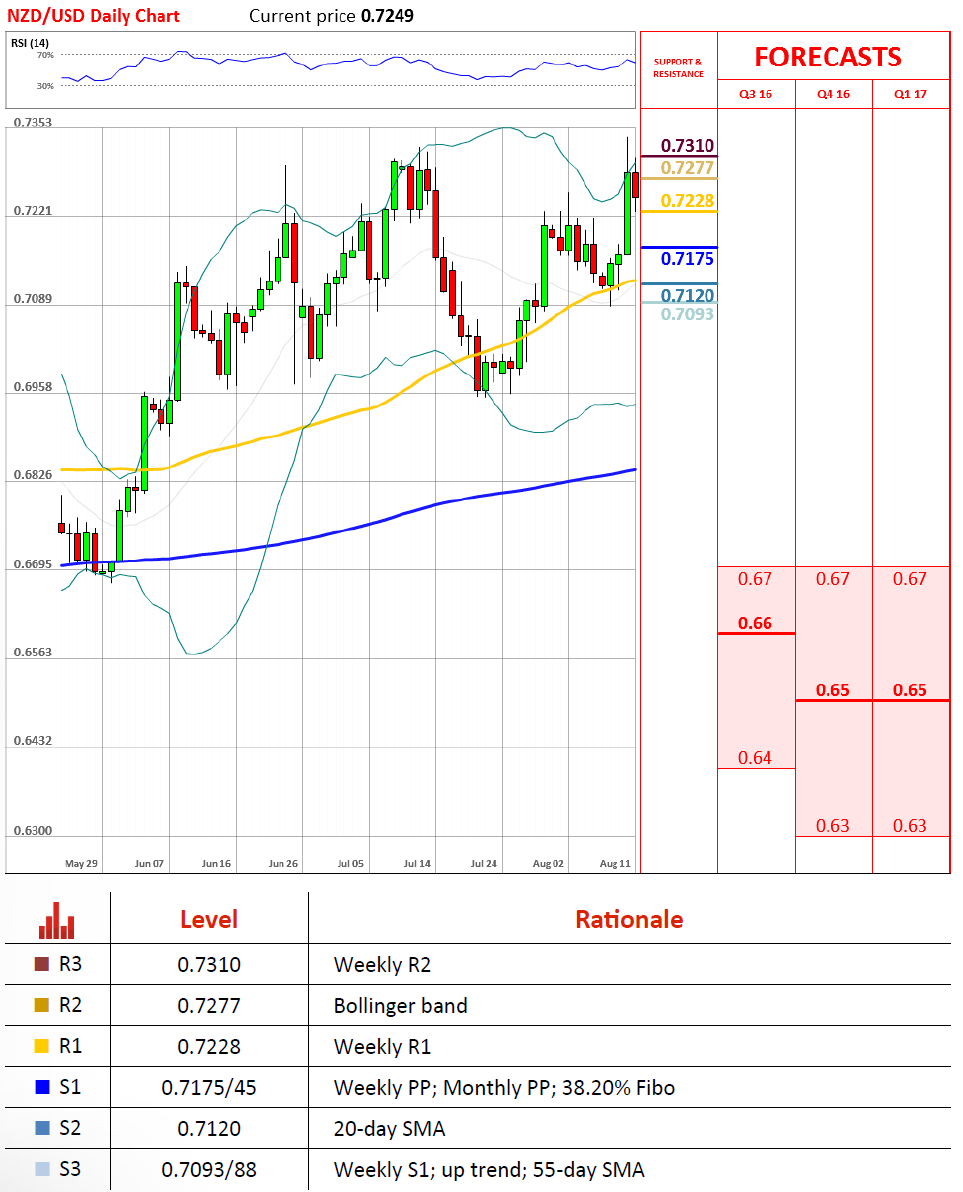
Task: Click the Jun 07 date axis label
Action: (x=149, y=864)
